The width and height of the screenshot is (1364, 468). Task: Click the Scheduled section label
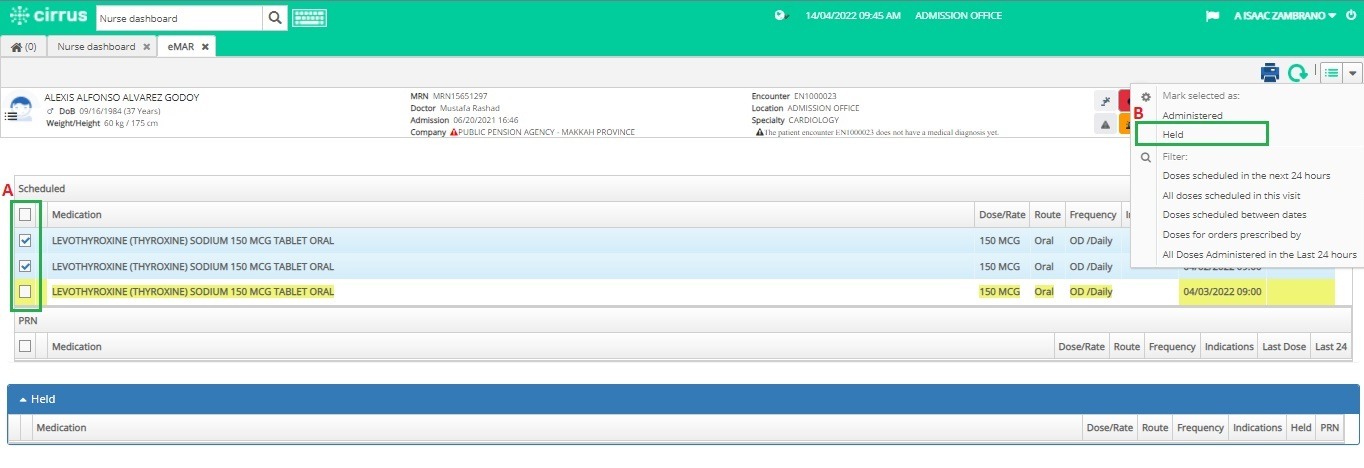pyautogui.click(x=42, y=188)
